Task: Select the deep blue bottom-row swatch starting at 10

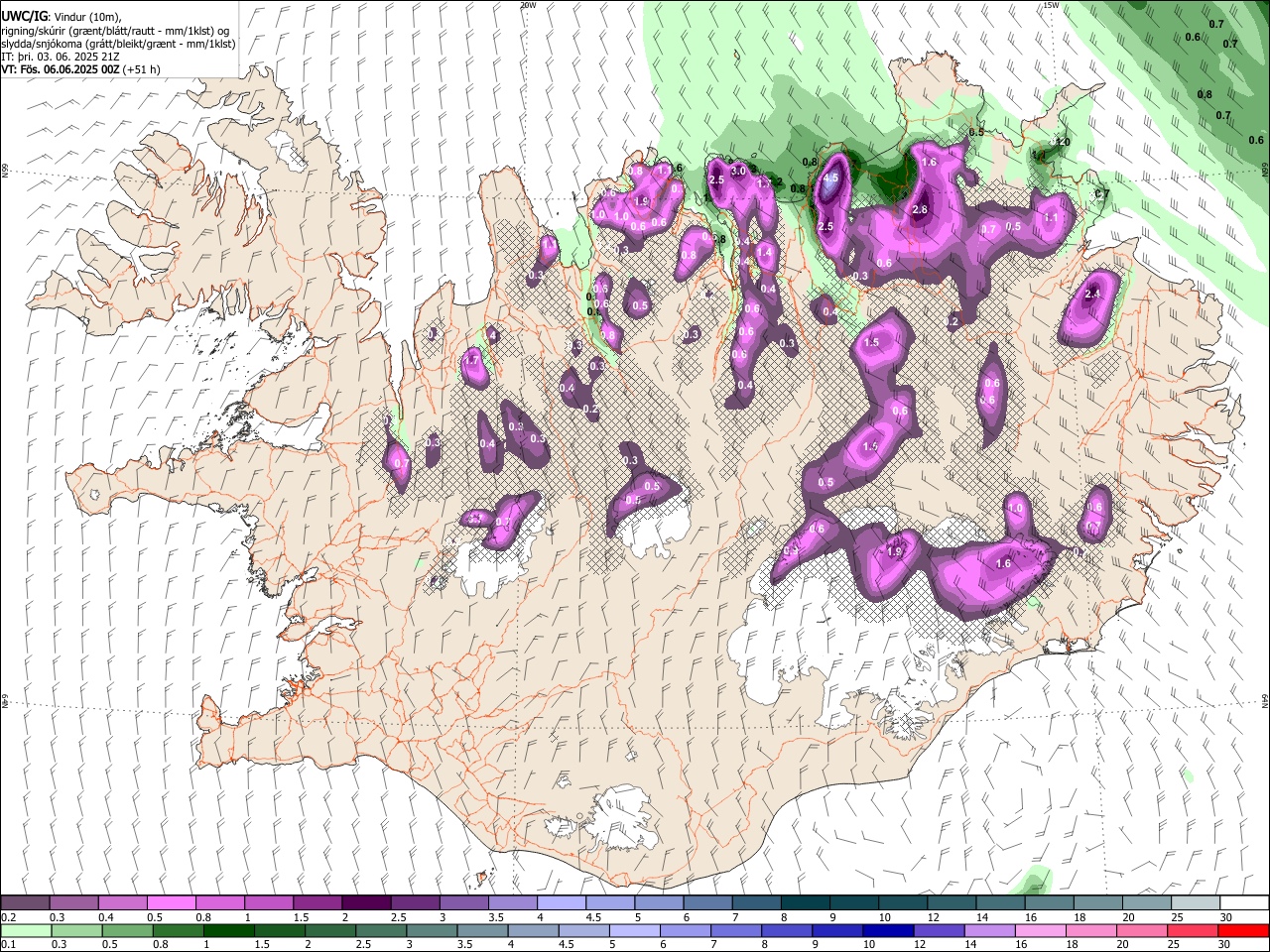Action: tap(886, 930)
